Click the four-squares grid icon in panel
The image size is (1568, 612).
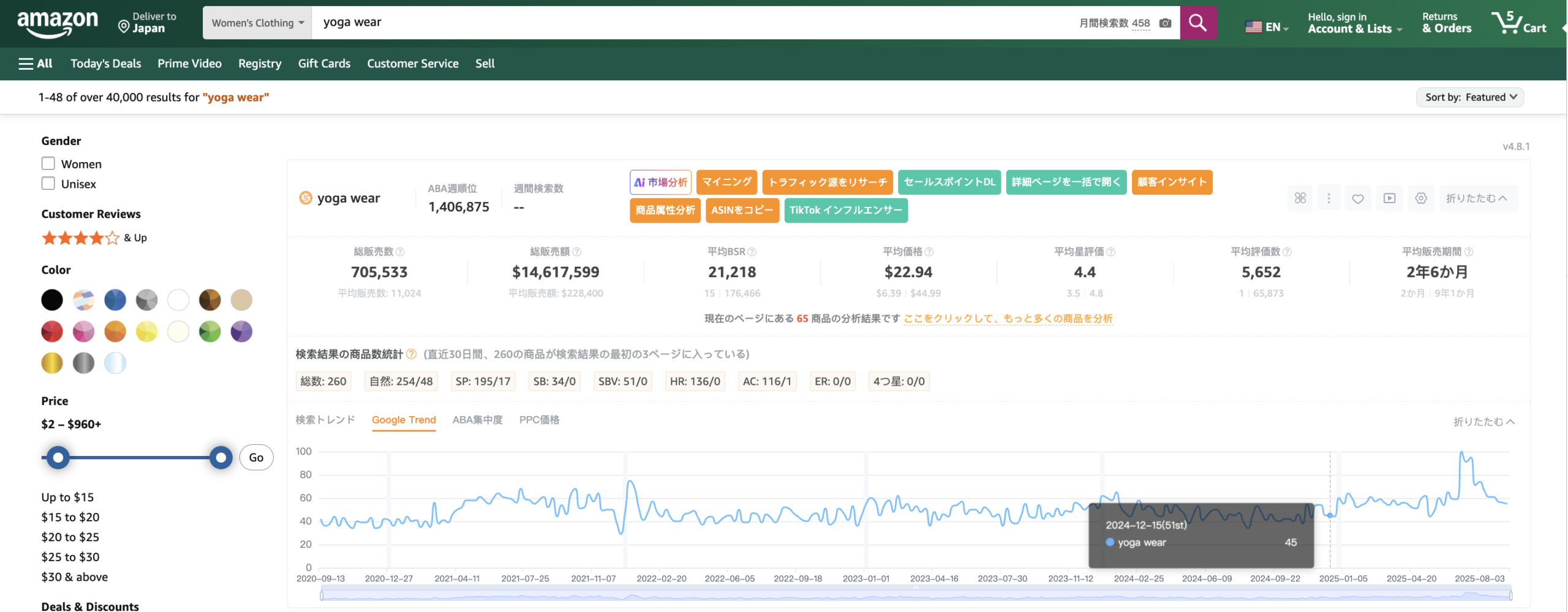point(1300,198)
